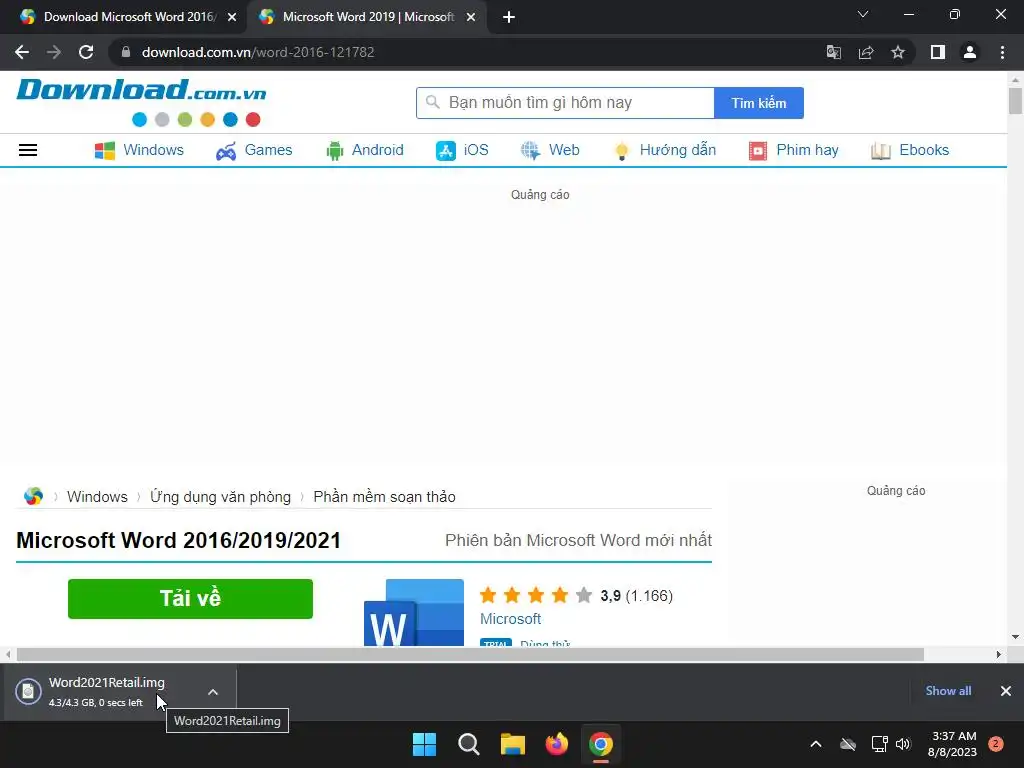
Task: Open taskbar Search
Action: pyautogui.click(x=469, y=744)
